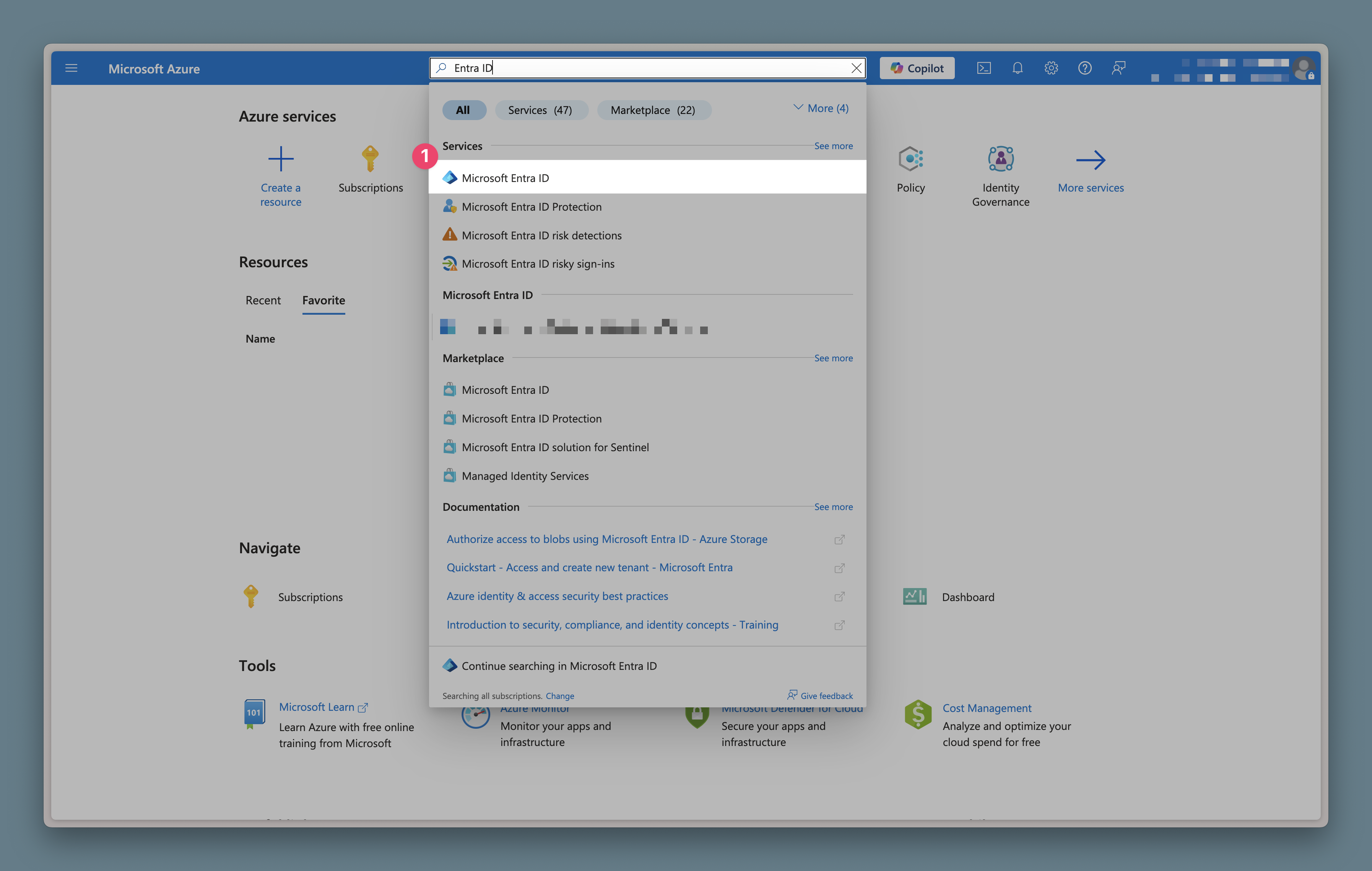This screenshot has width=1372, height=871.
Task: Open the Microsoft Entra ID Protection service
Action: pyautogui.click(x=647, y=207)
